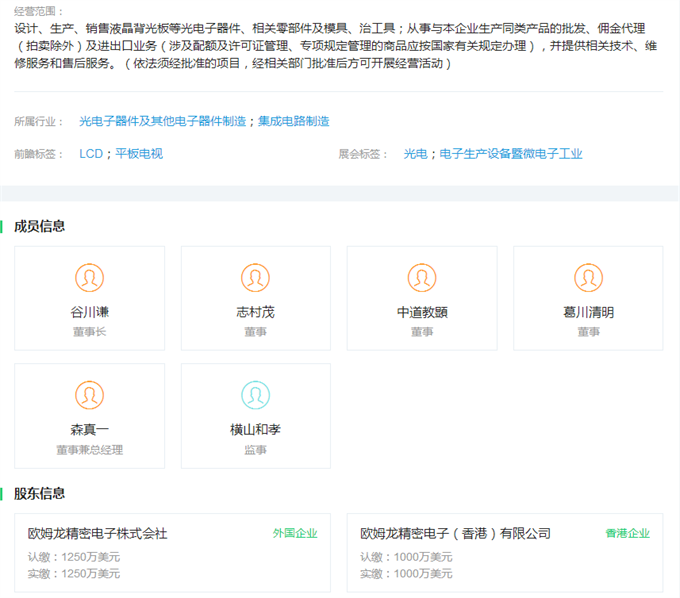Open member name 森真一
The image size is (680, 598).
click(x=90, y=429)
